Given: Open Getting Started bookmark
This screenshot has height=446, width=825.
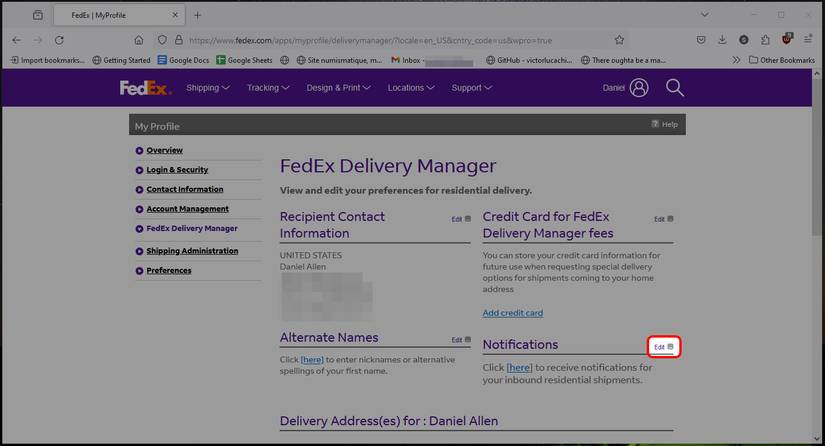Looking at the screenshot, I should (x=122, y=60).
